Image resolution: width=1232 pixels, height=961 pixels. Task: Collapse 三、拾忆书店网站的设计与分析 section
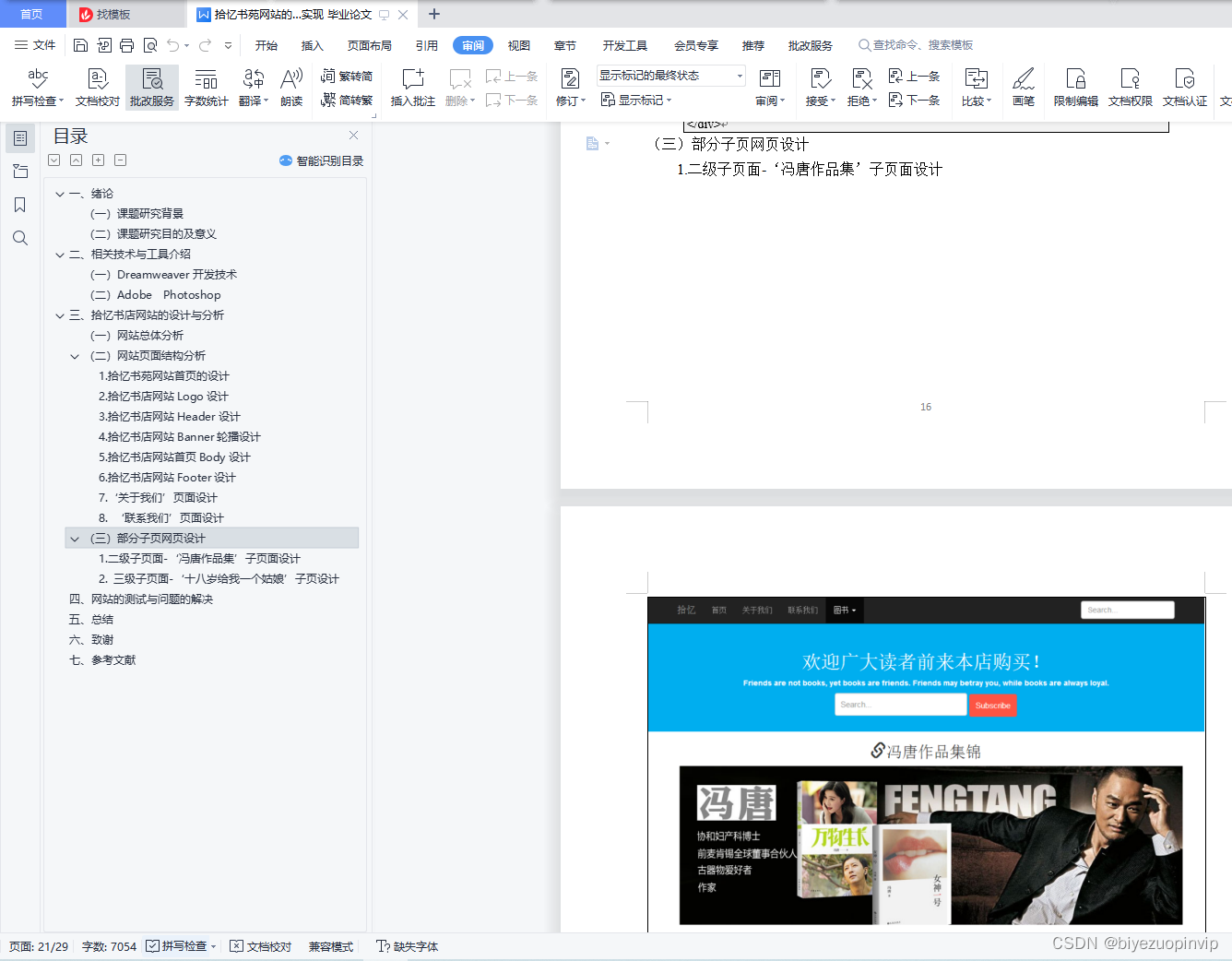[x=60, y=315]
